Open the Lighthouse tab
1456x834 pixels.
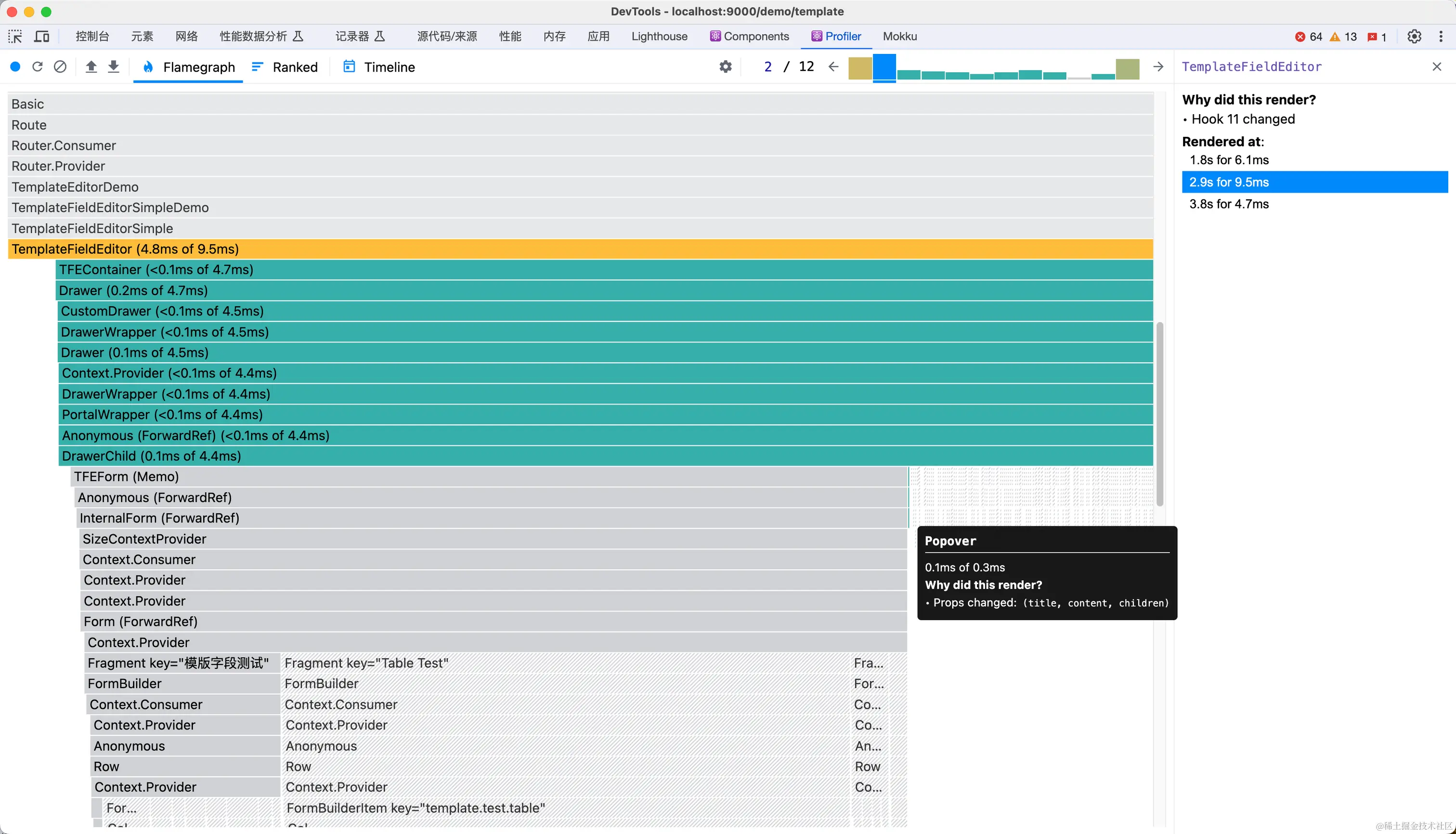(659, 37)
